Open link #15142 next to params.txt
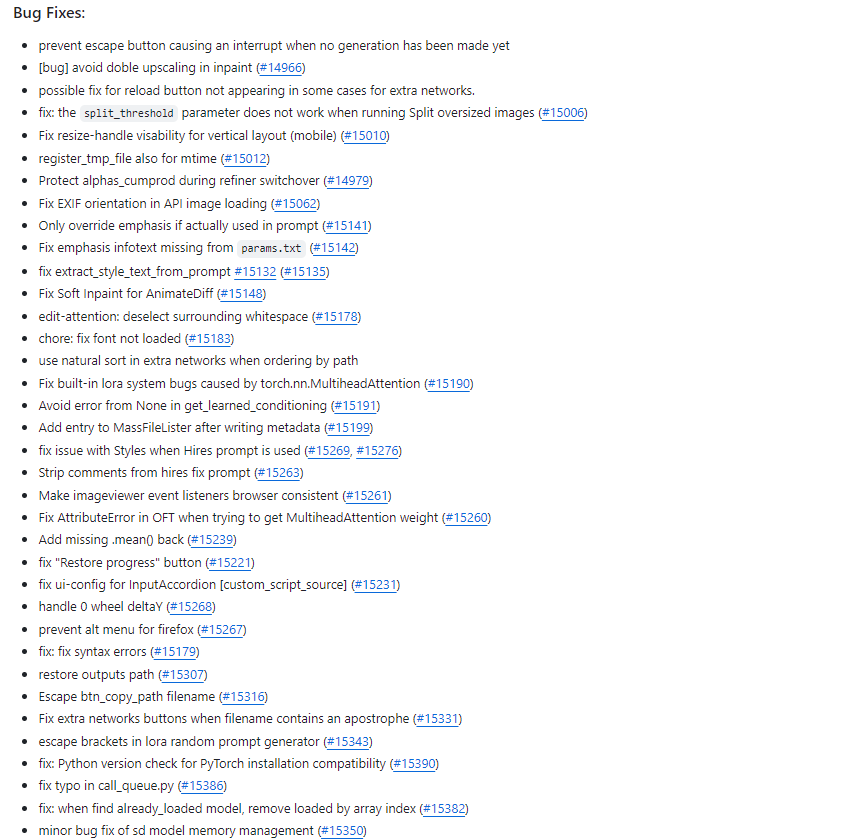The image size is (868, 840). pyautogui.click(x=334, y=248)
